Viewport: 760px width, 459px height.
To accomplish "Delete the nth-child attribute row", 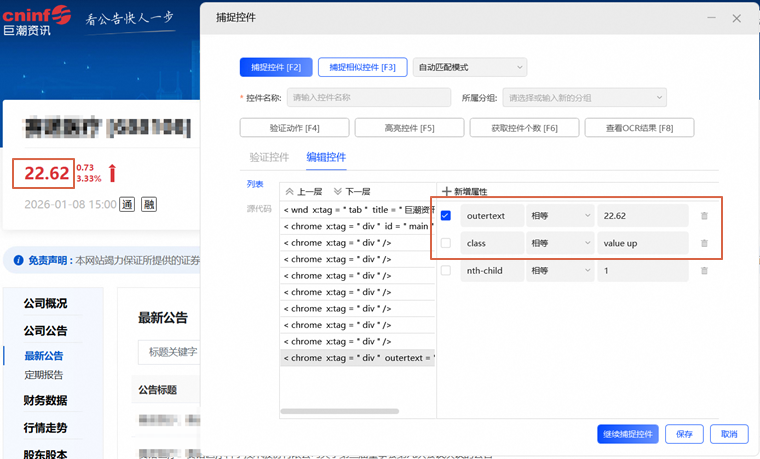I will [704, 270].
